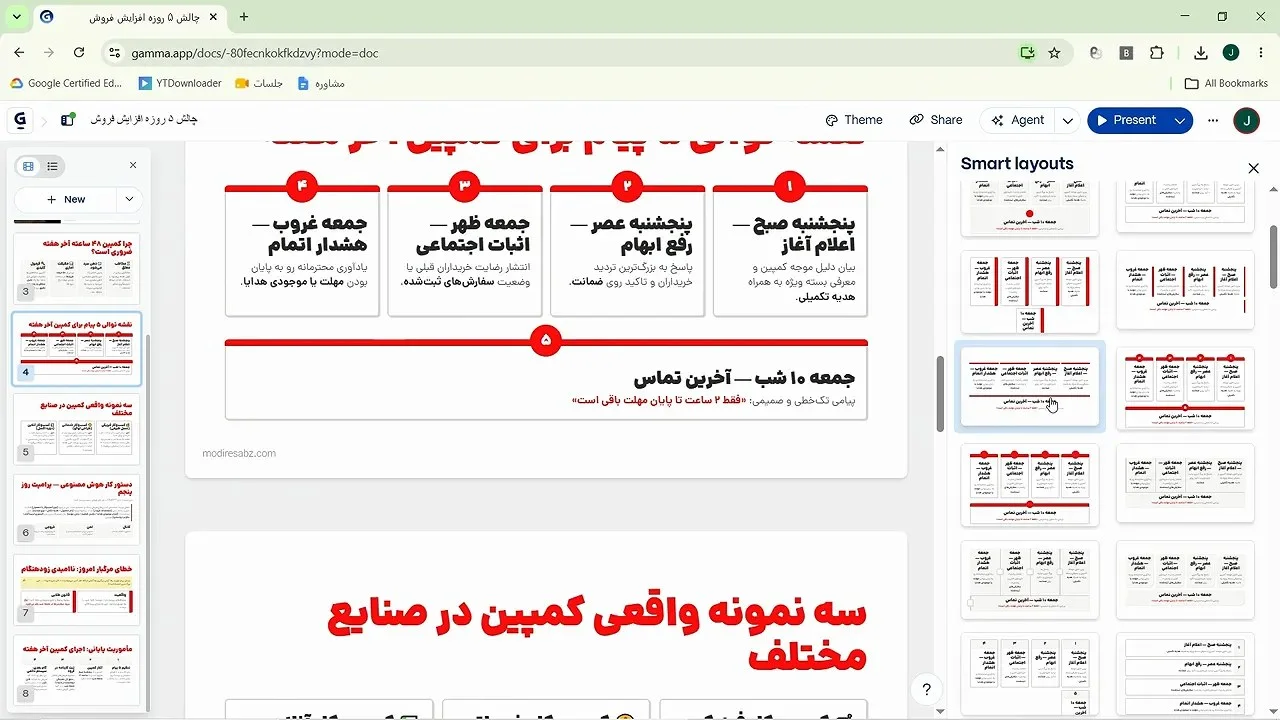Image resolution: width=1280 pixels, height=720 pixels.
Task: View site information icon in address bar
Action: pos(115,53)
